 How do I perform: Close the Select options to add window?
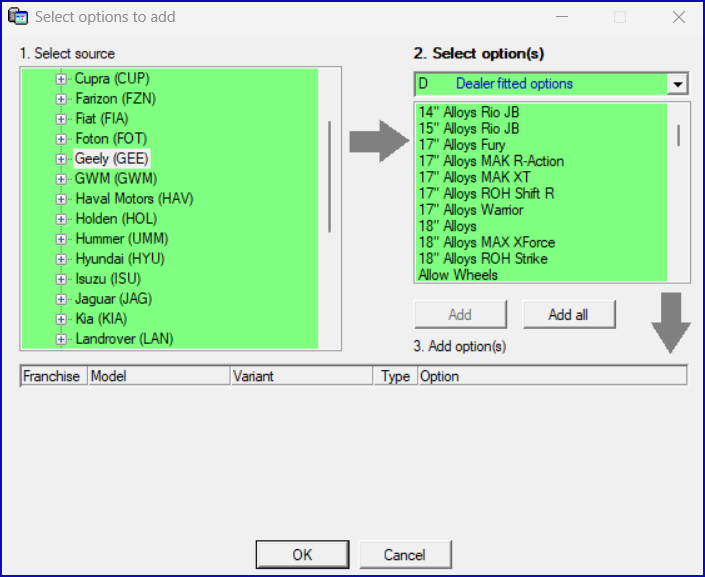point(678,17)
